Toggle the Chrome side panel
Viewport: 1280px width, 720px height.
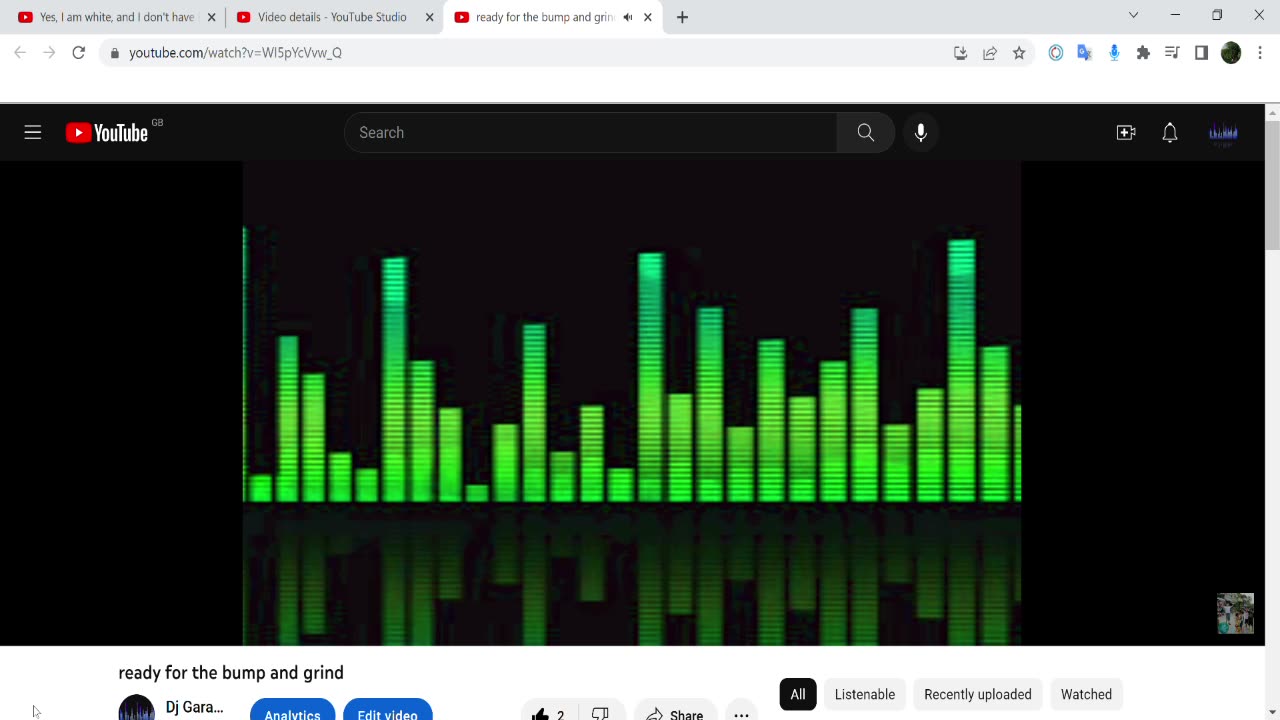tap(1201, 53)
